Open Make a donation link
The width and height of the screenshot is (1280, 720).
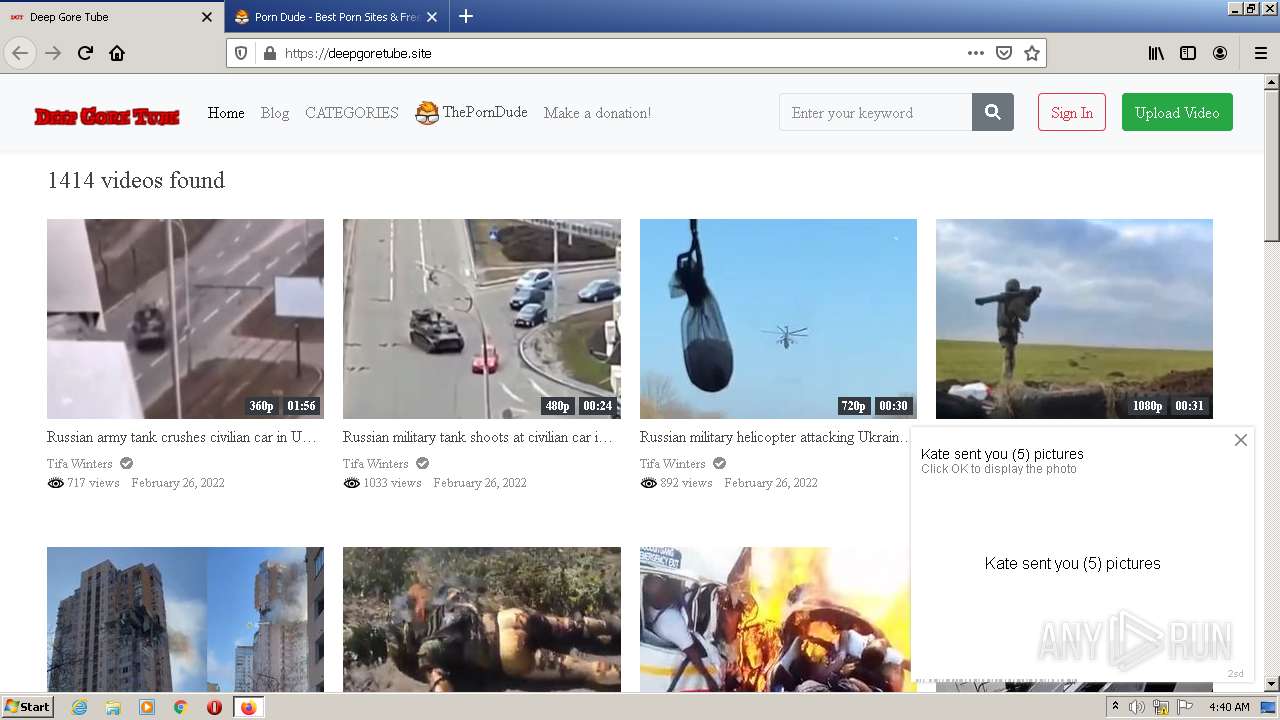point(597,113)
